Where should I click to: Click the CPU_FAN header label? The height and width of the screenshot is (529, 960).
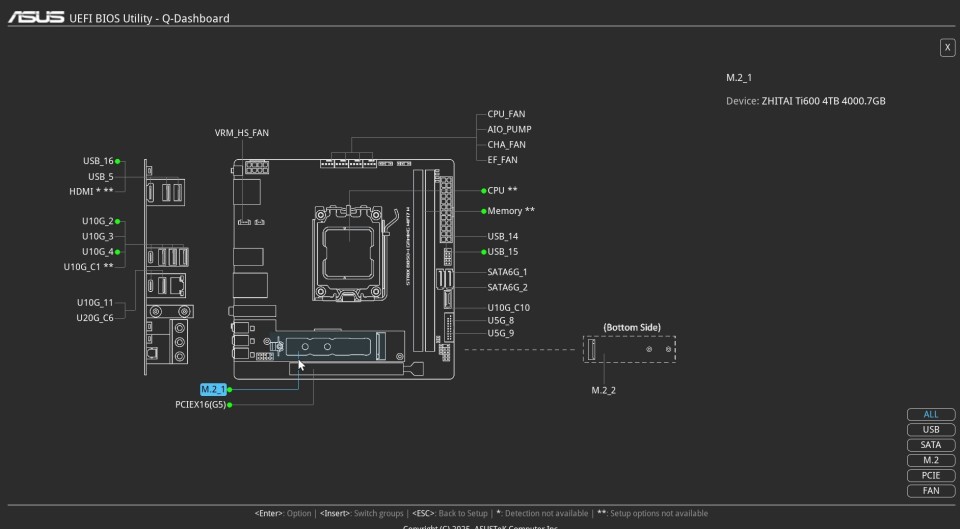point(506,114)
